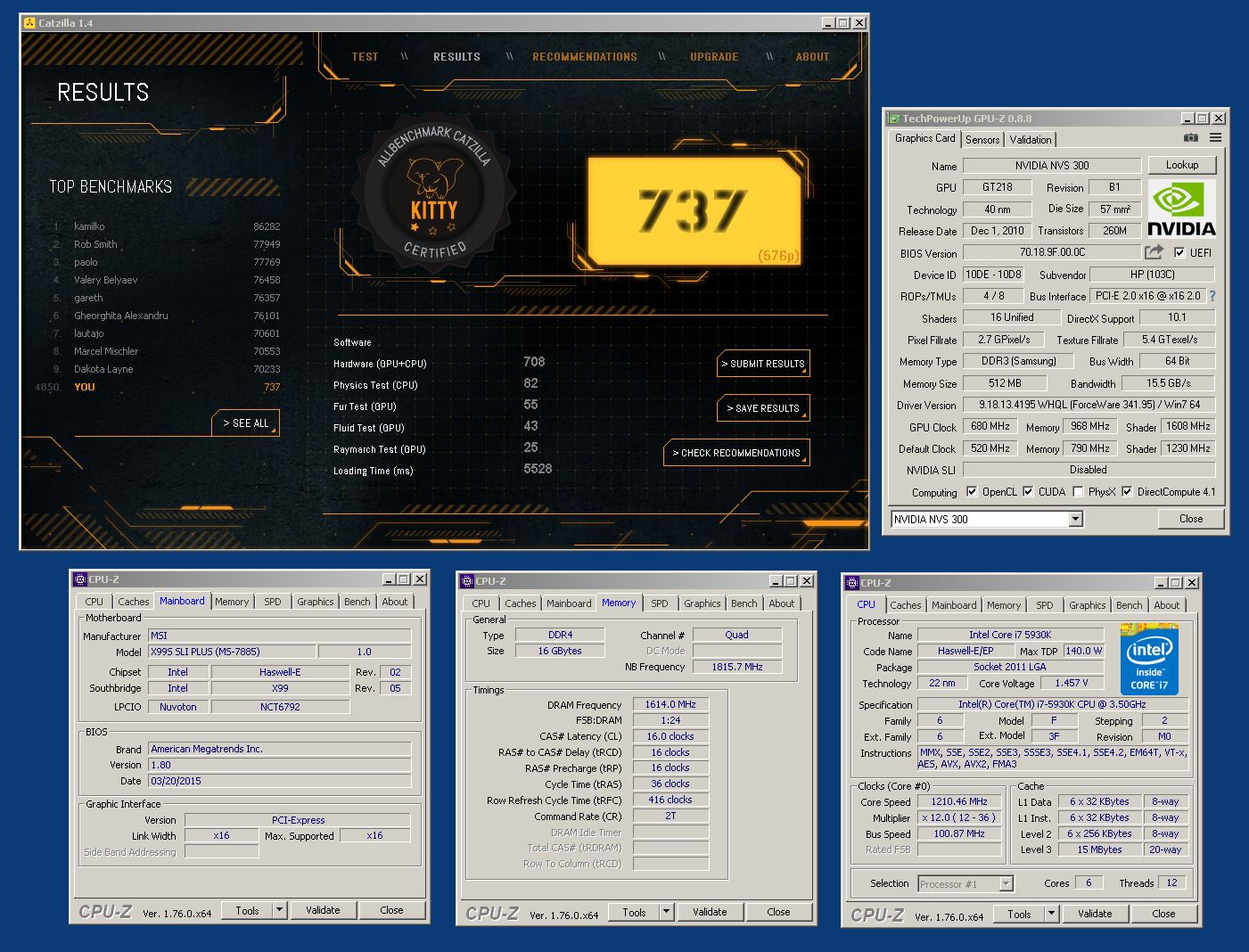This screenshot has width=1249, height=952.
Task: Click the Lookup button in GPU-Z
Action: click(x=1182, y=165)
